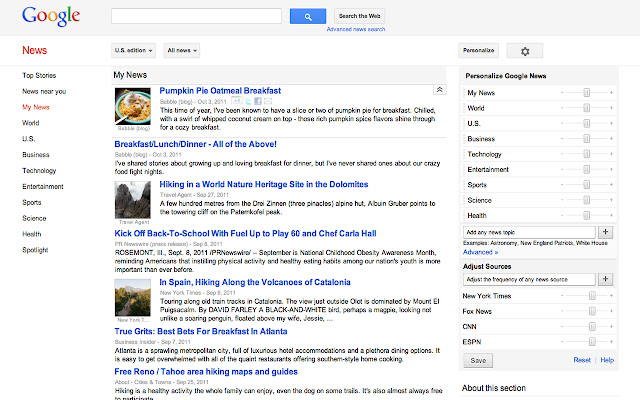Click the Dolomites mountain thumbnail image
The width and height of the screenshot is (640, 400).
coord(133,200)
